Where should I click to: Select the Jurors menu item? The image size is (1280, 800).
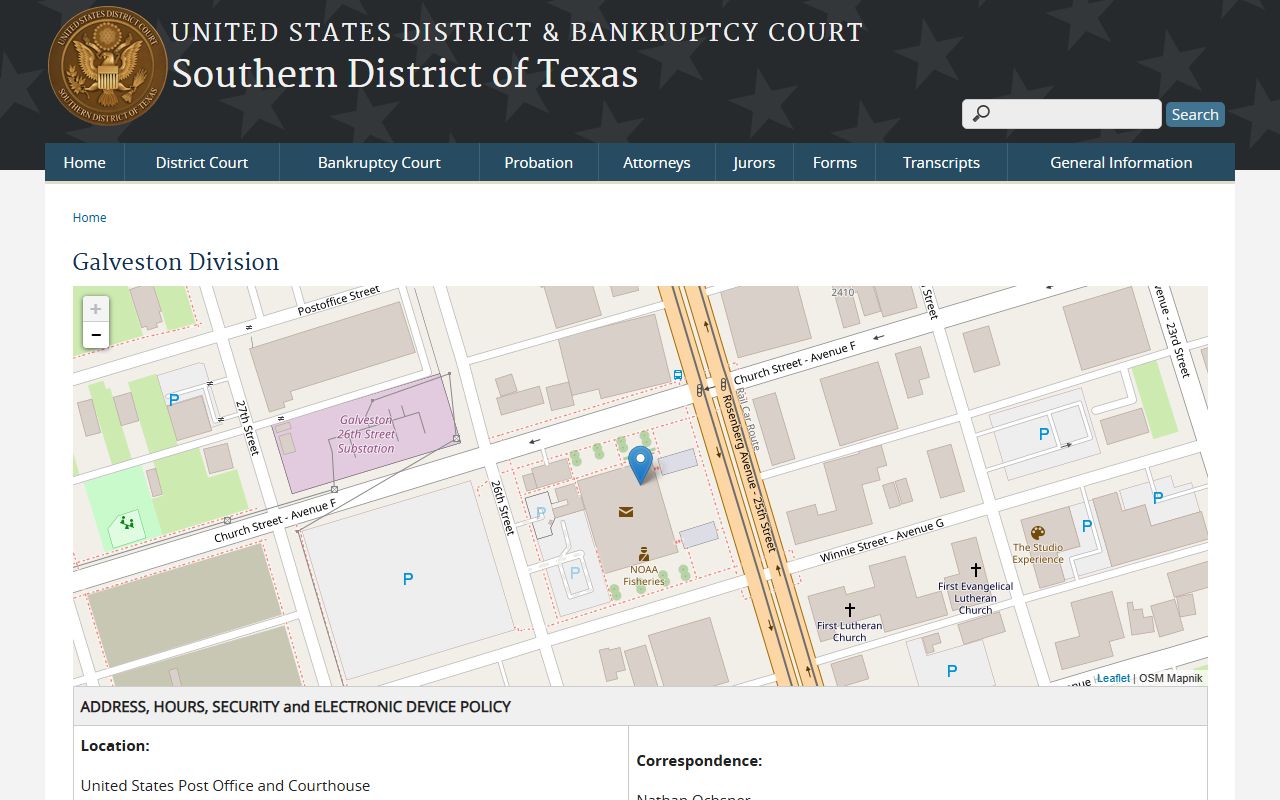point(754,163)
